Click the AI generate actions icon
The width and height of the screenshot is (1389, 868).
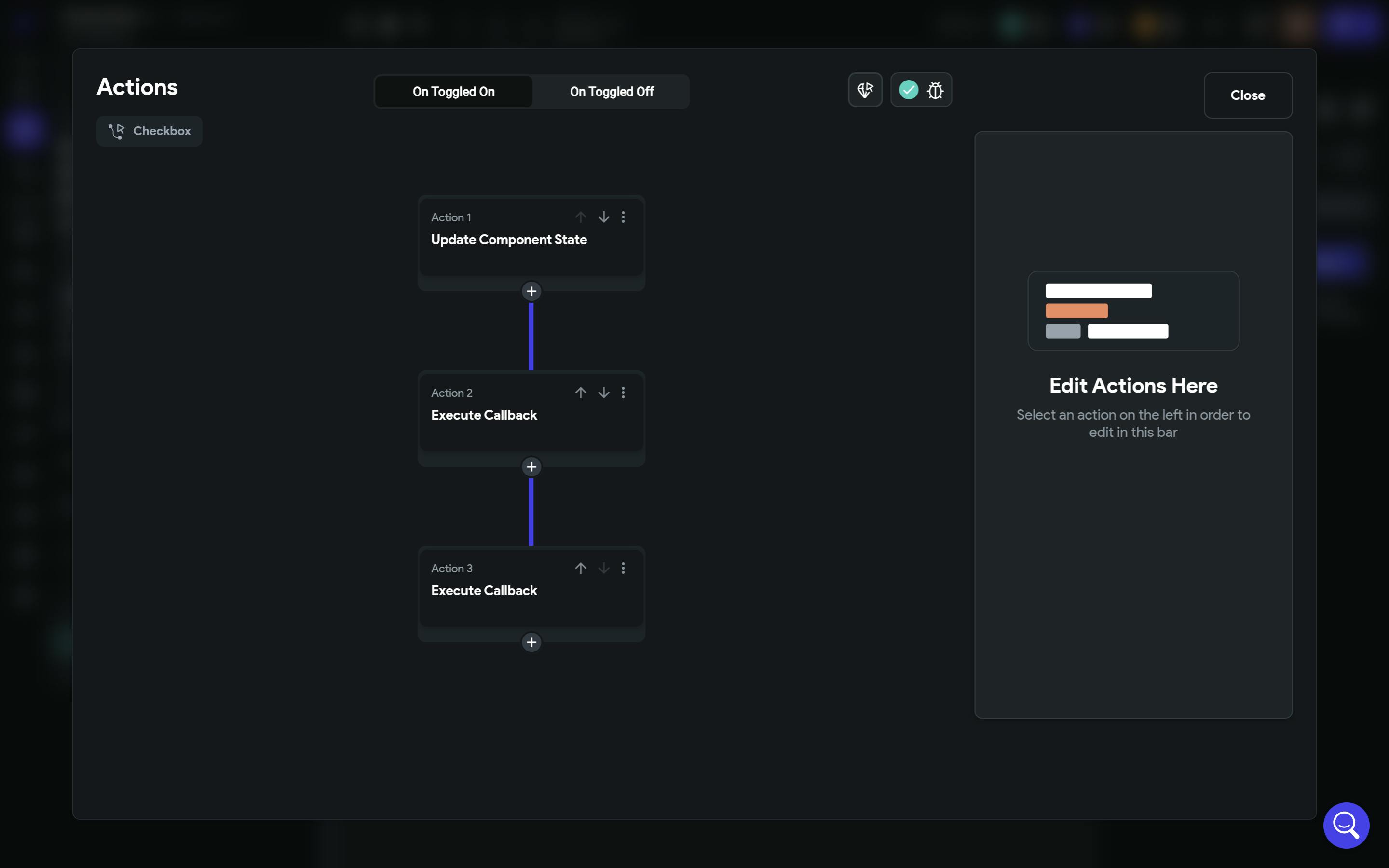point(865,90)
